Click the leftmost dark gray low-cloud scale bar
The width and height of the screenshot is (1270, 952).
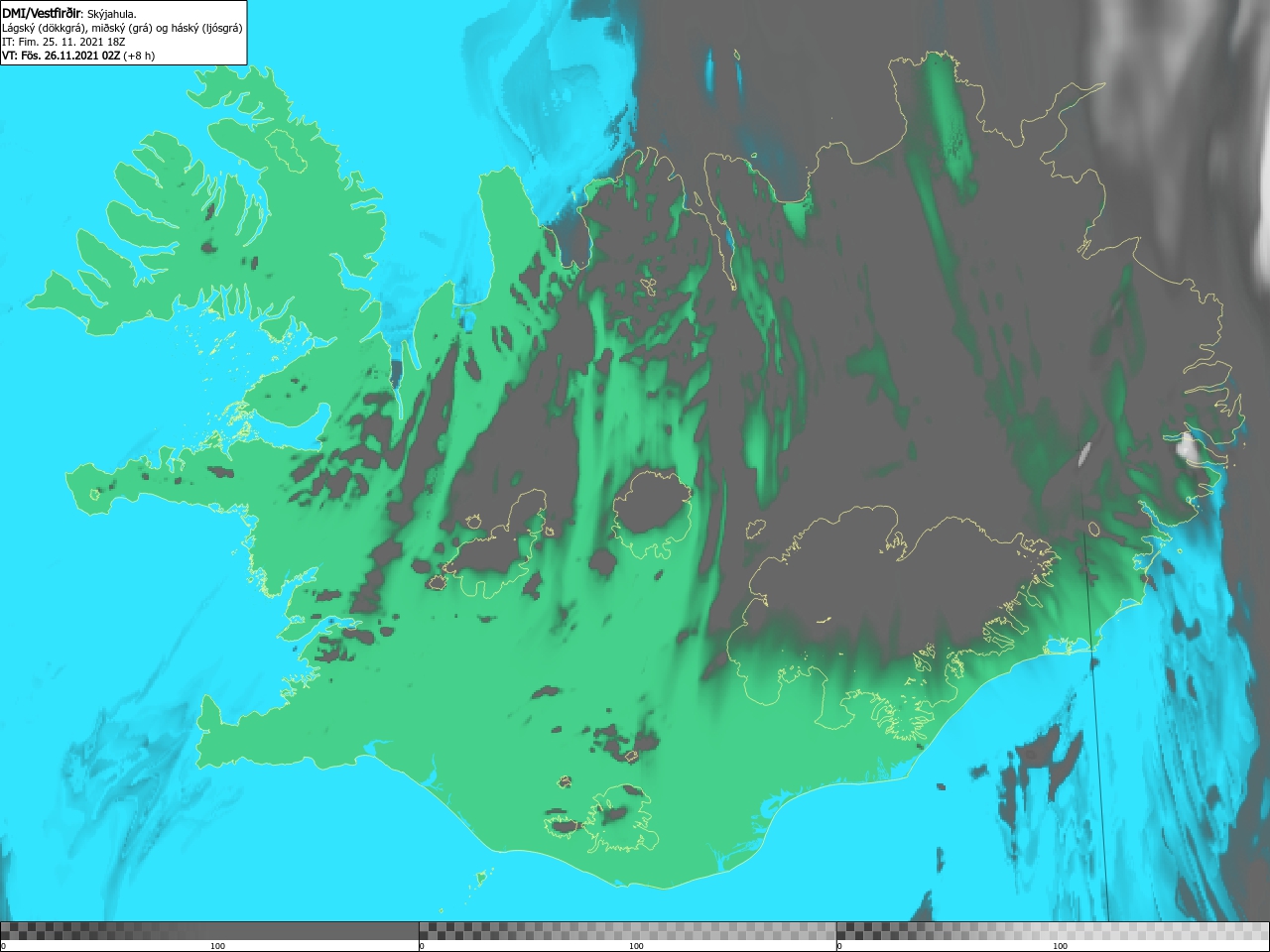pyautogui.click(x=209, y=931)
